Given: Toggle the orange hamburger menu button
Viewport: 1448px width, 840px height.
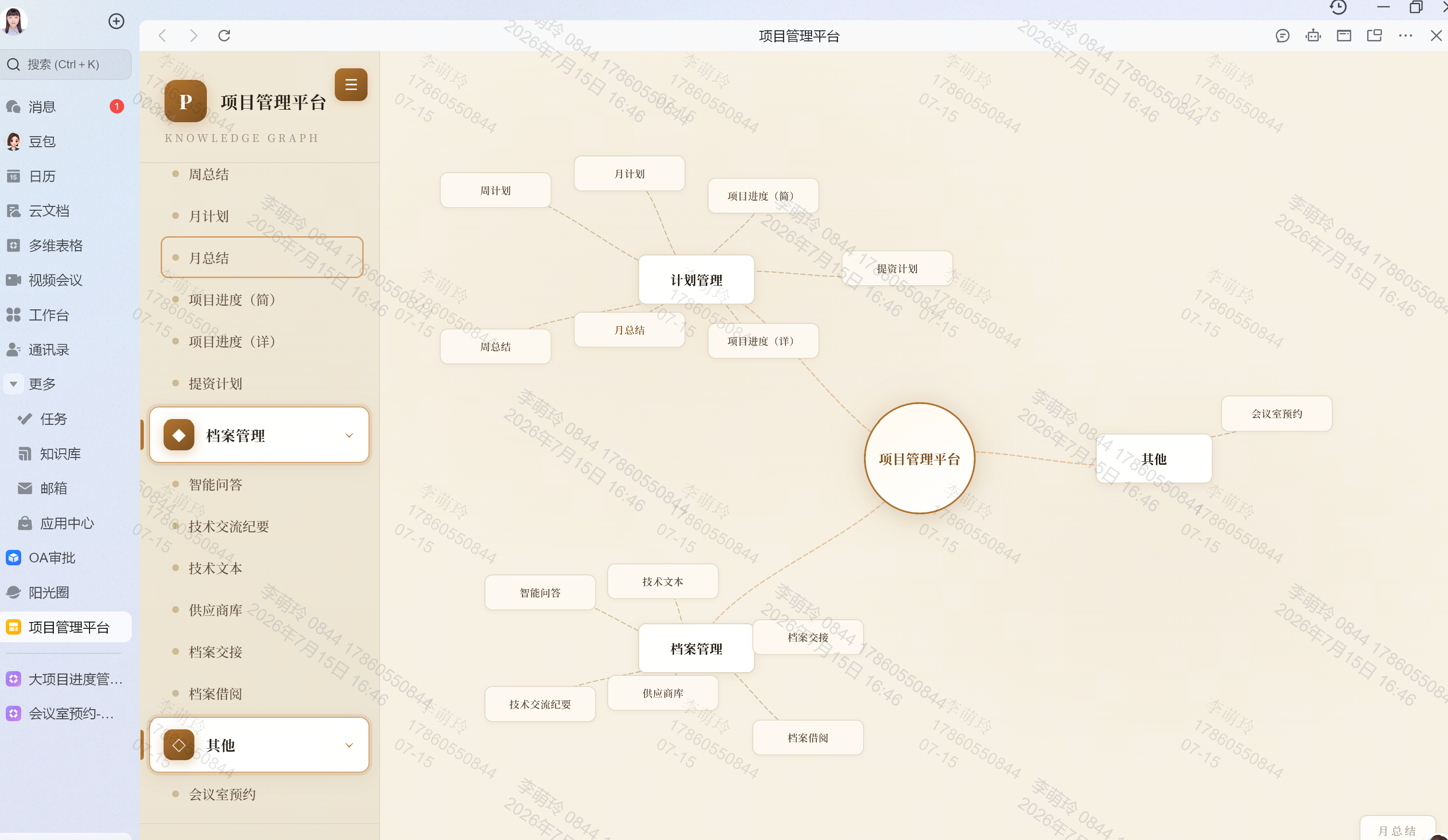Looking at the screenshot, I should 351,85.
